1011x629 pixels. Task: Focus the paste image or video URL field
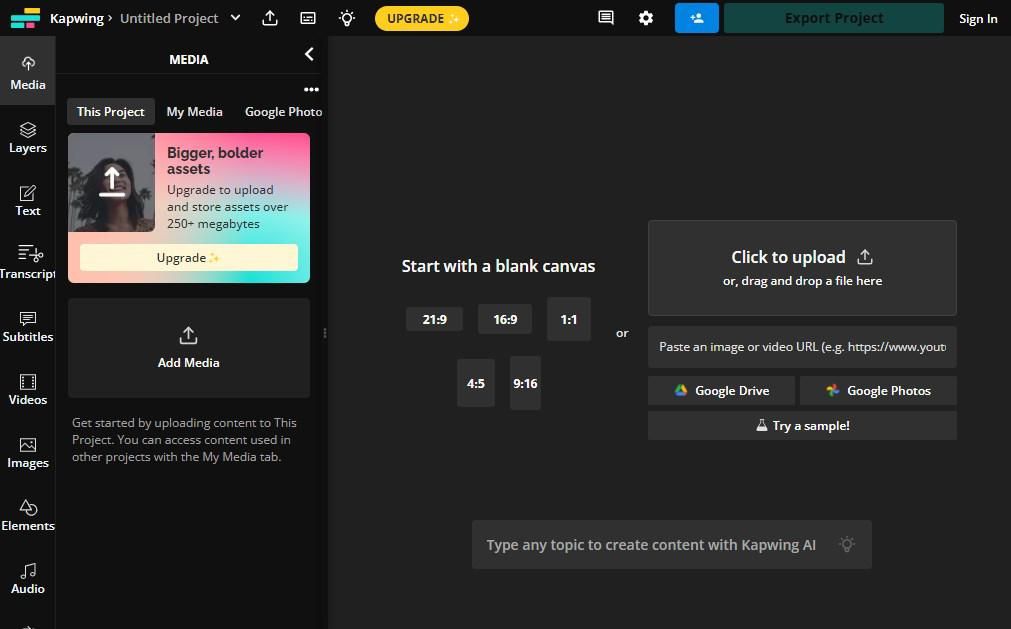[x=802, y=347]
